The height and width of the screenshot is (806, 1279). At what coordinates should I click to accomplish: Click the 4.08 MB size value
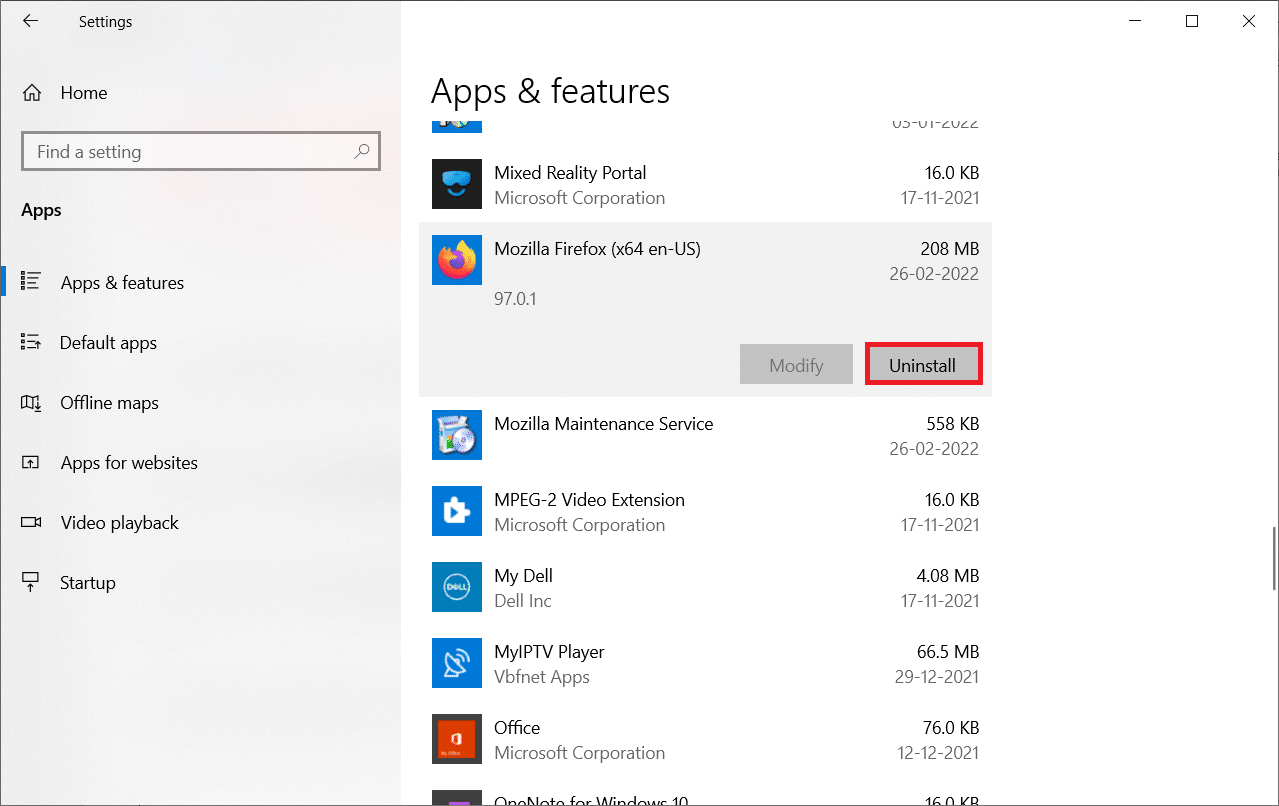(x=947, y=576)
